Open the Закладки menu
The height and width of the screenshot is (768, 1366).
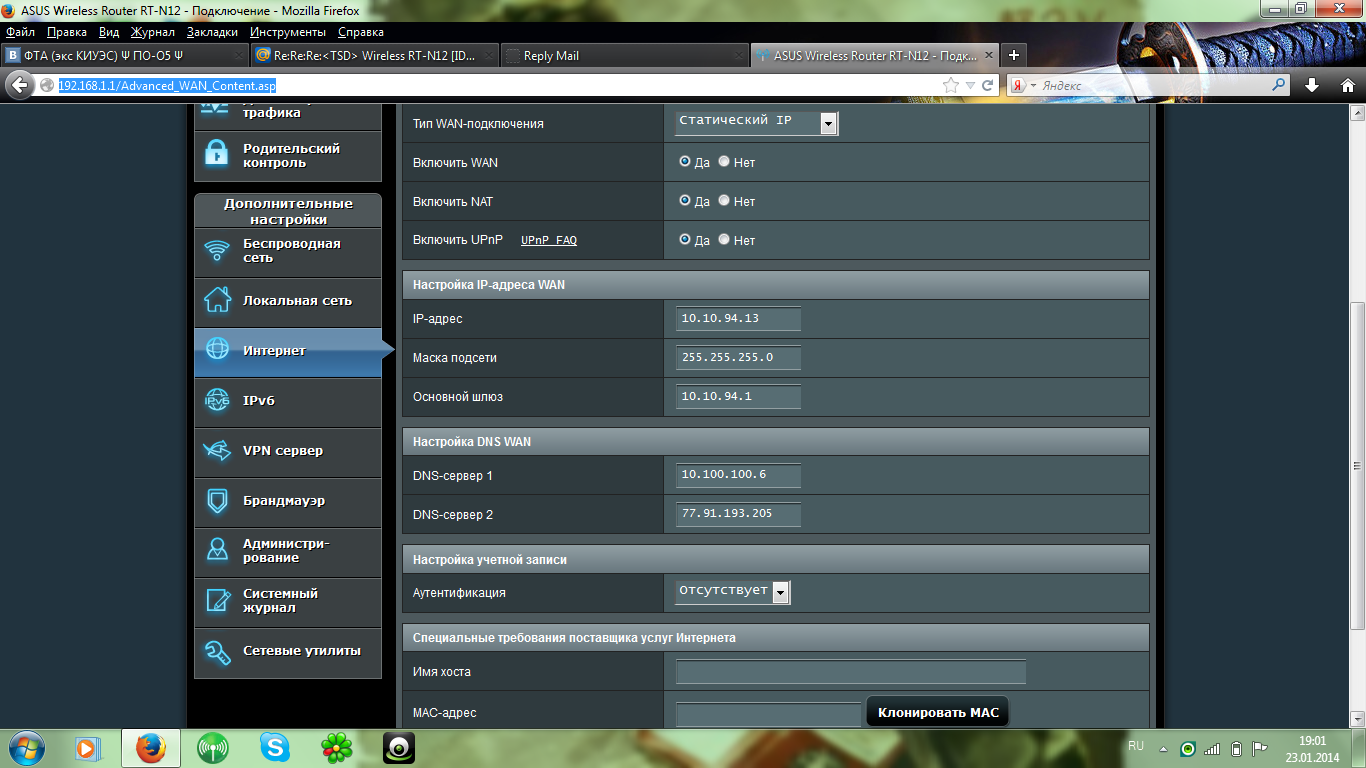tap(212, 32)
